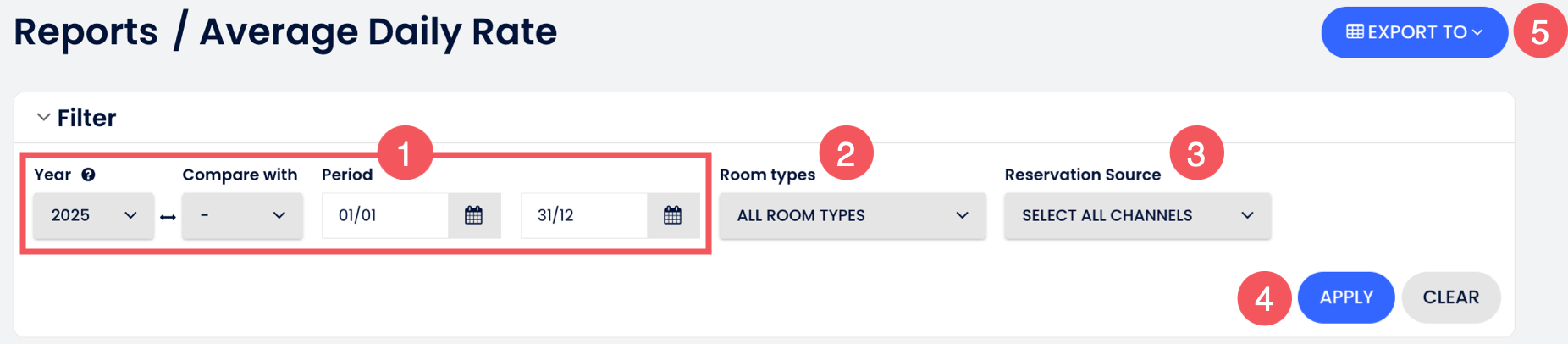This screenshot has width=1568, height=344.
Task: Click the swap arrows icon beside Year
Action: (168, 218)
